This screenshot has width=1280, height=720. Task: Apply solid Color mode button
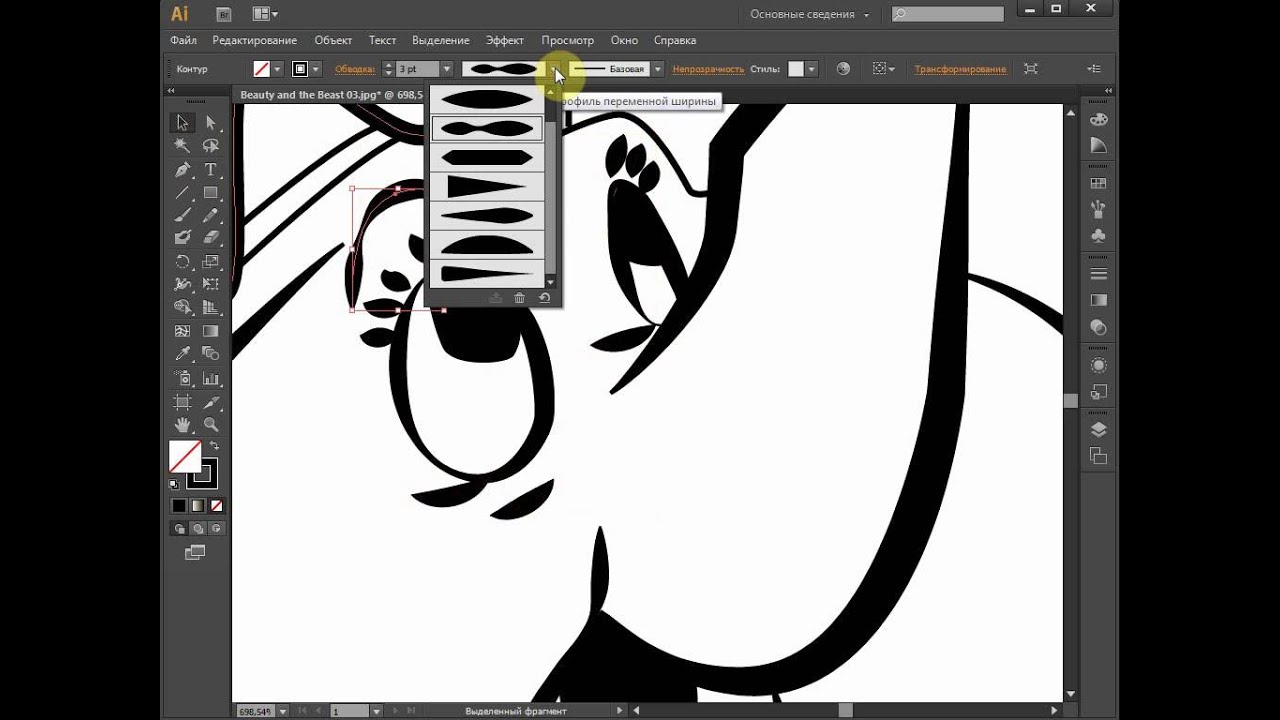178,506
